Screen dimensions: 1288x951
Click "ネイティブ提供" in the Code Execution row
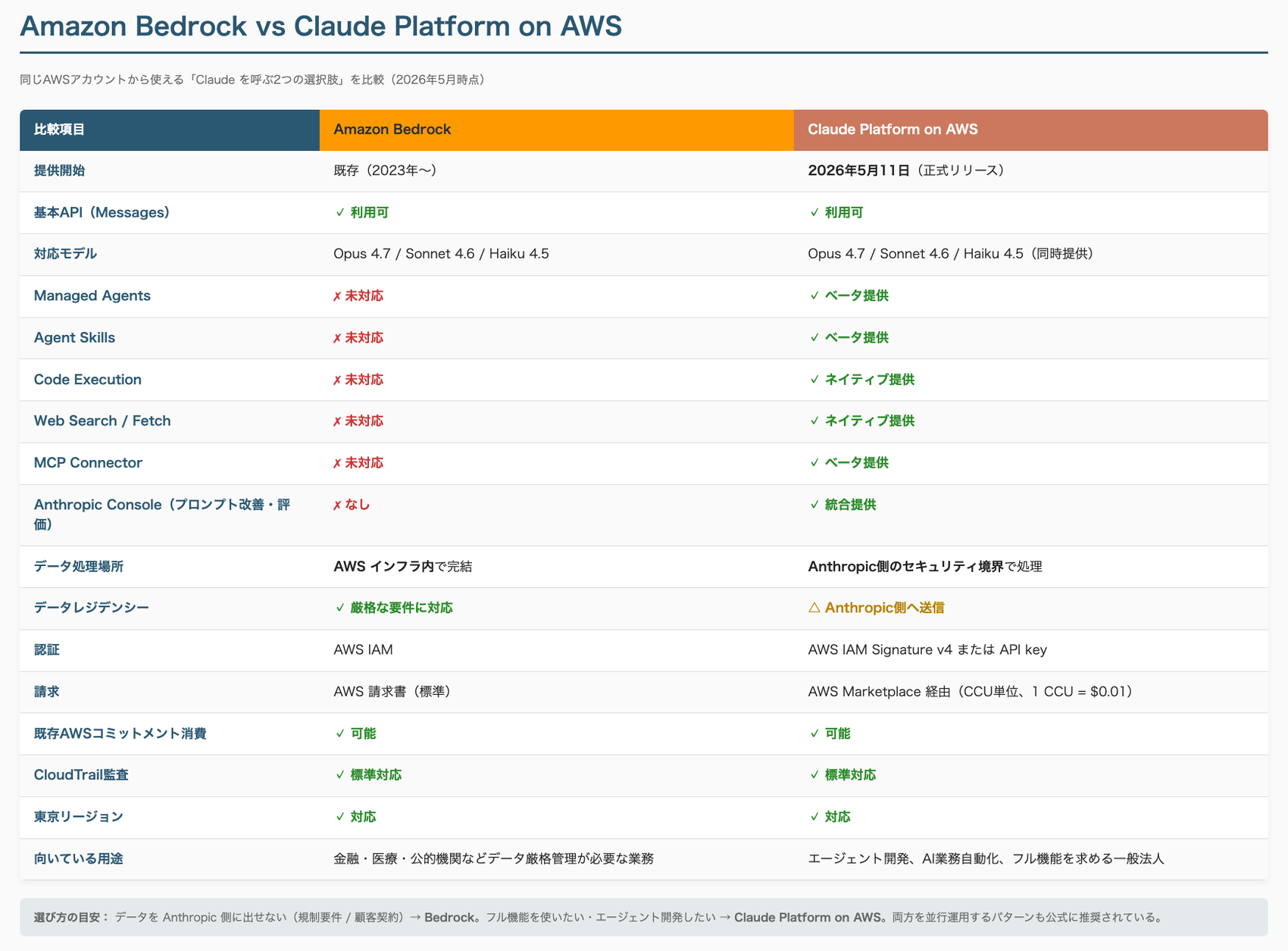[x=861, y=380]
